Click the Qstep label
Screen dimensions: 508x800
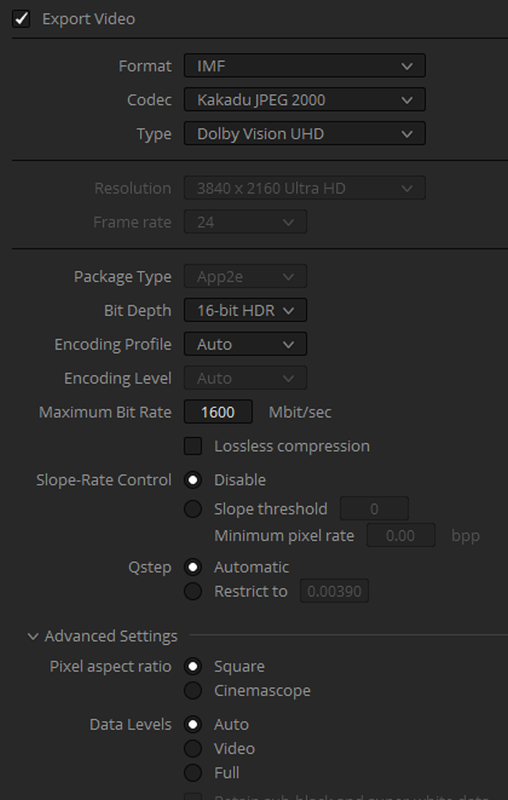click(x=150, y=567)
